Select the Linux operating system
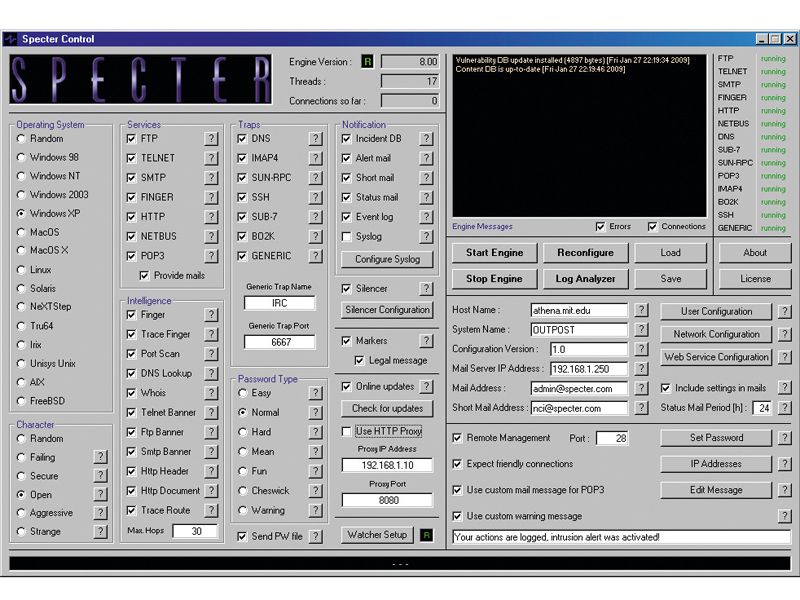Screen dimensions: 800x600 point(21,269)
